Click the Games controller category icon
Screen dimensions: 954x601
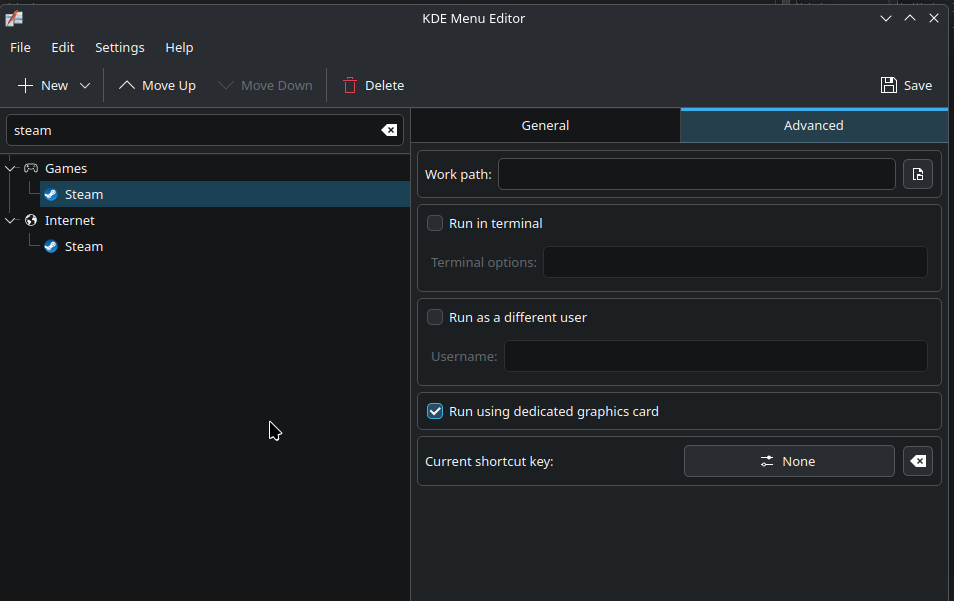tap(31, 168)
